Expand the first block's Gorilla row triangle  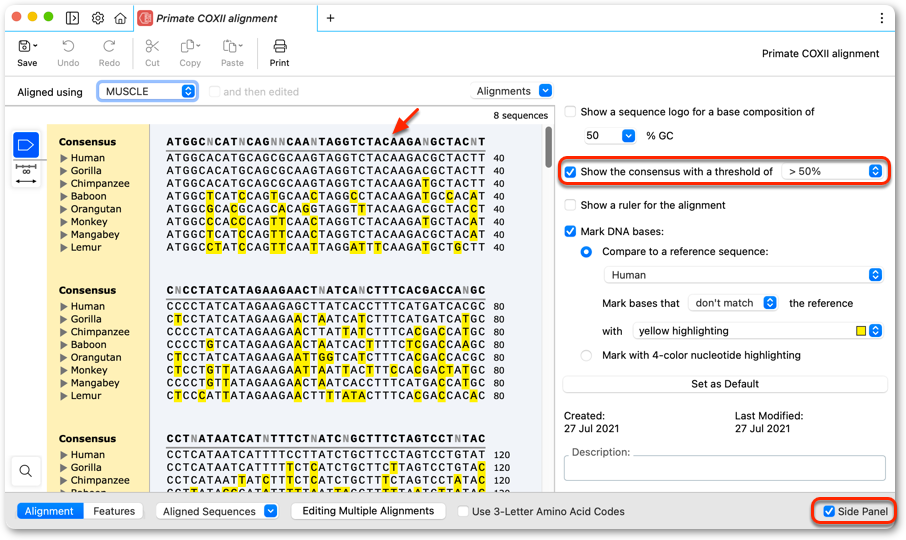coord(64,170)
